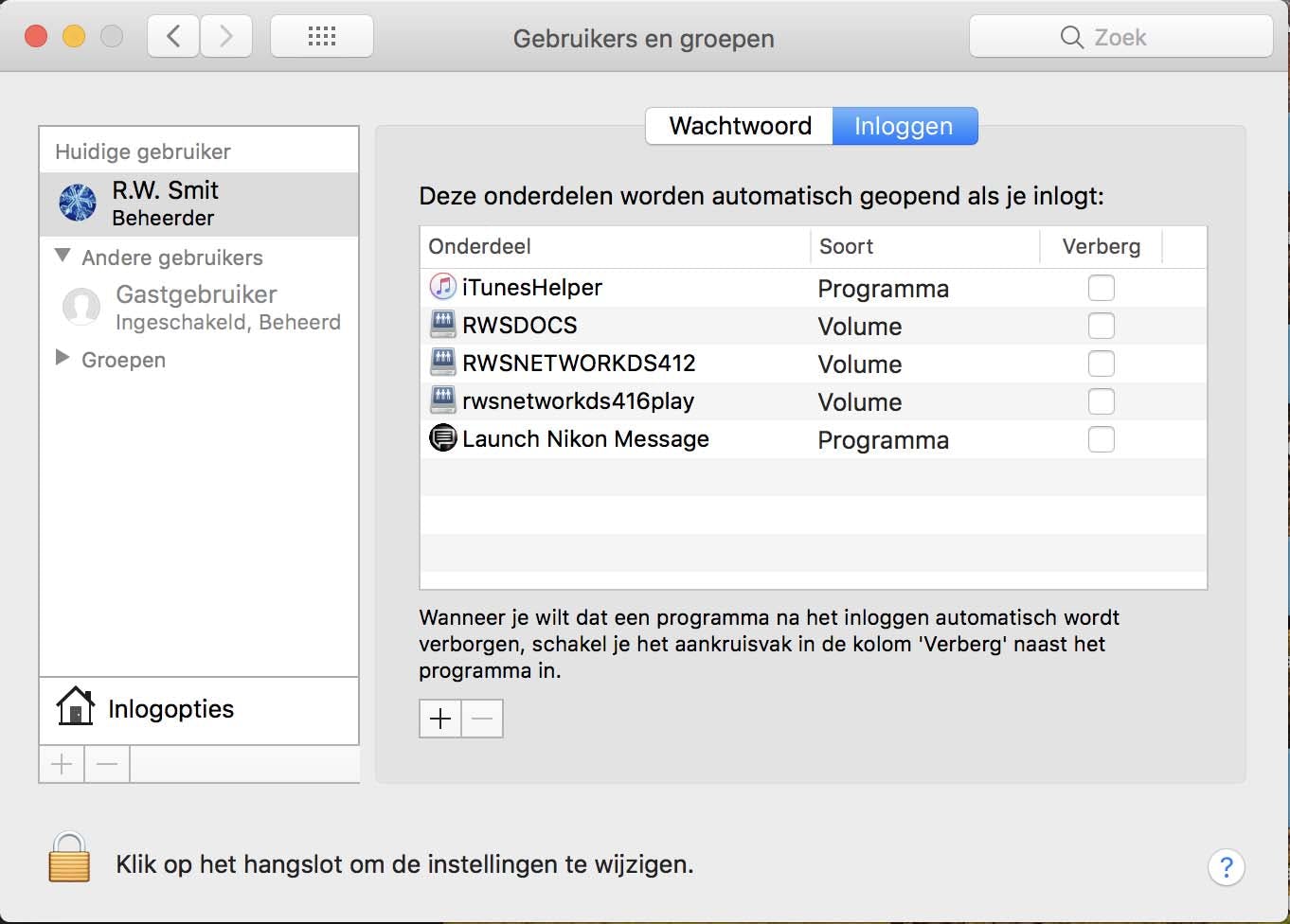Go forward with the right chevron button
1290x924 pixels.
click(x=225, y=37)
